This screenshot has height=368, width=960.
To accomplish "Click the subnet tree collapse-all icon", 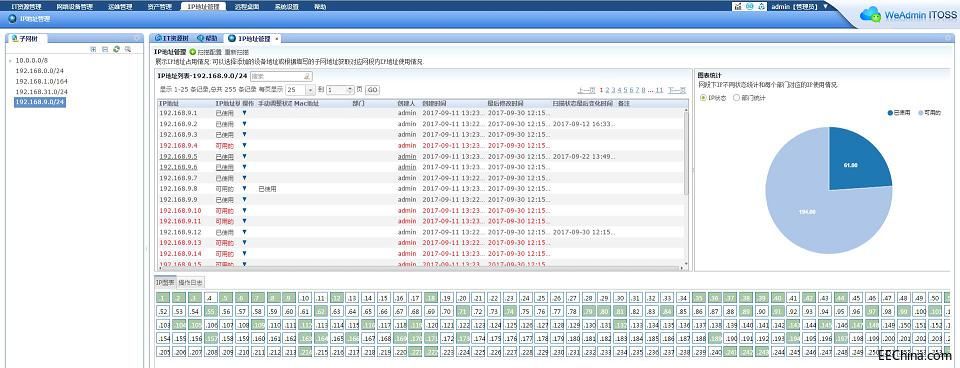I will (x=105, y=49).
